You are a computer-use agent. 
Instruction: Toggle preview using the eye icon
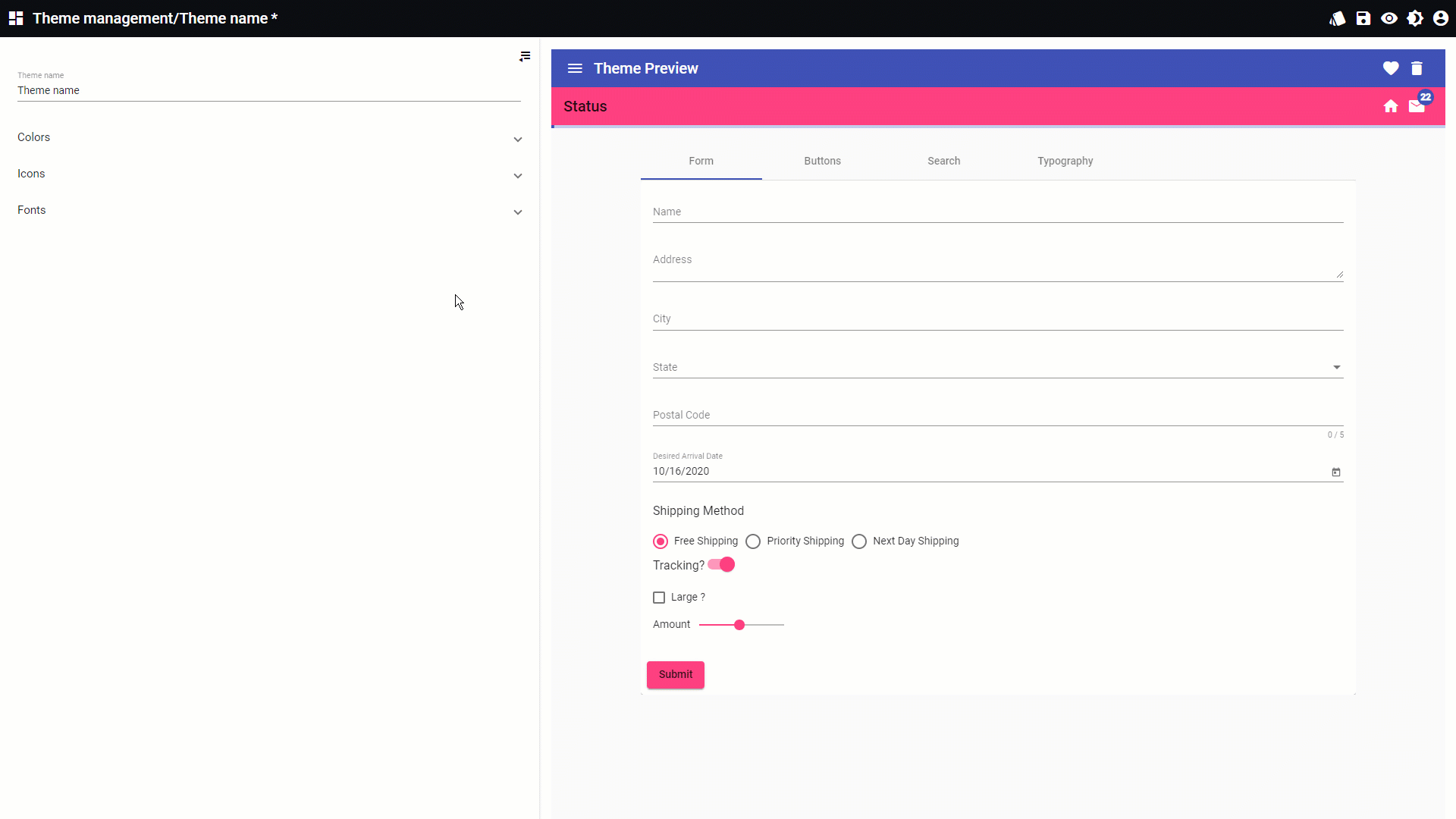[x=1389, y=18]
